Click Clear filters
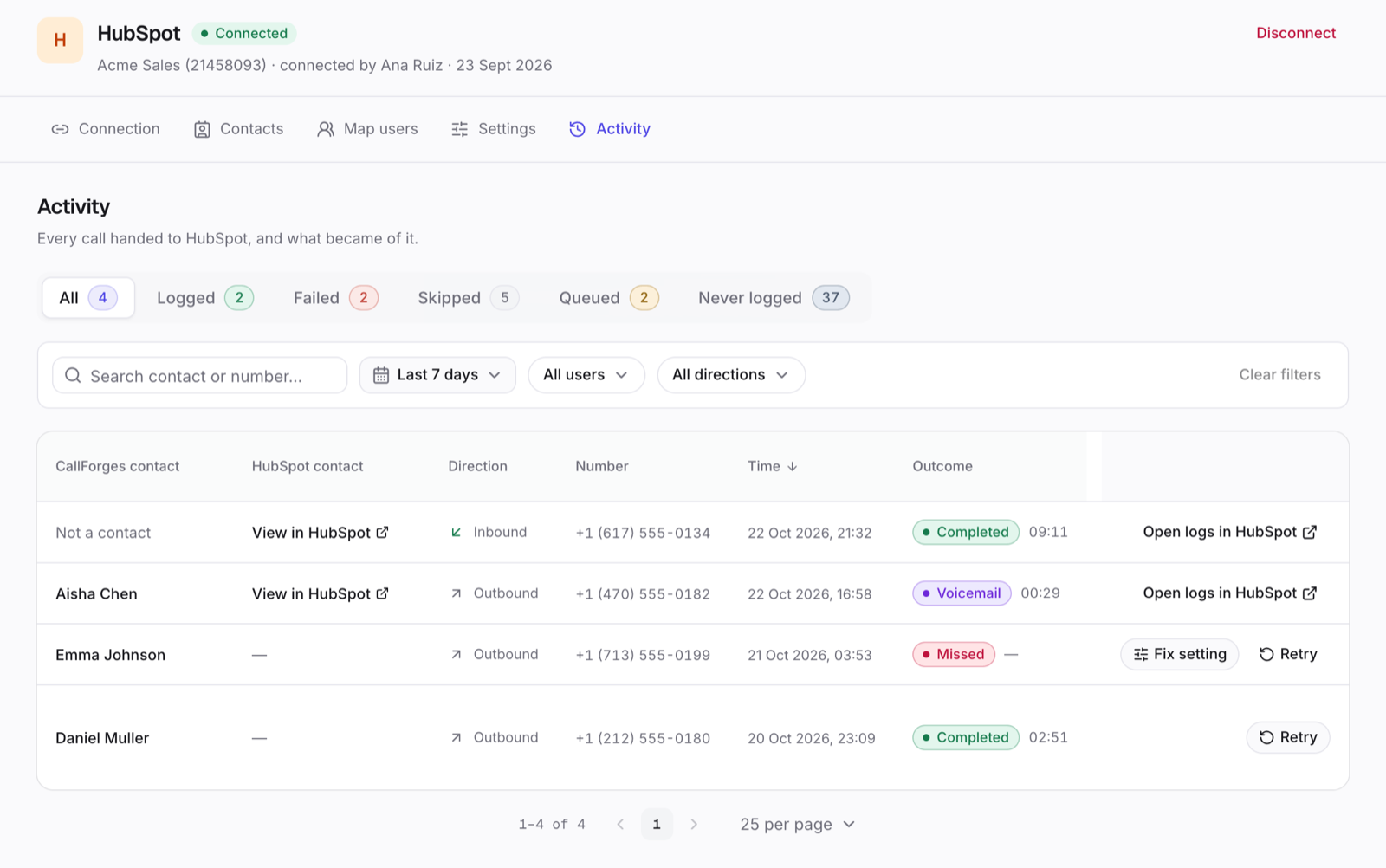Viewport: 1386px width, 868px height. 1279,375
